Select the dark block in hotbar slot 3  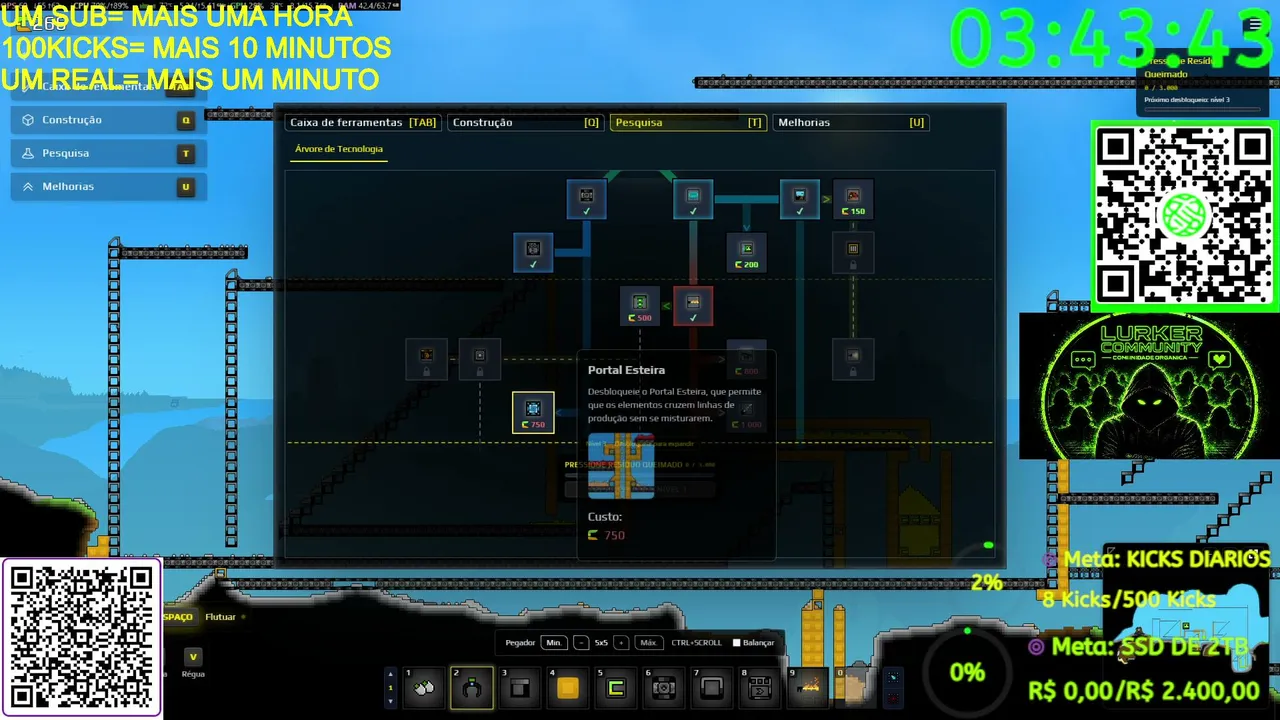519,688
